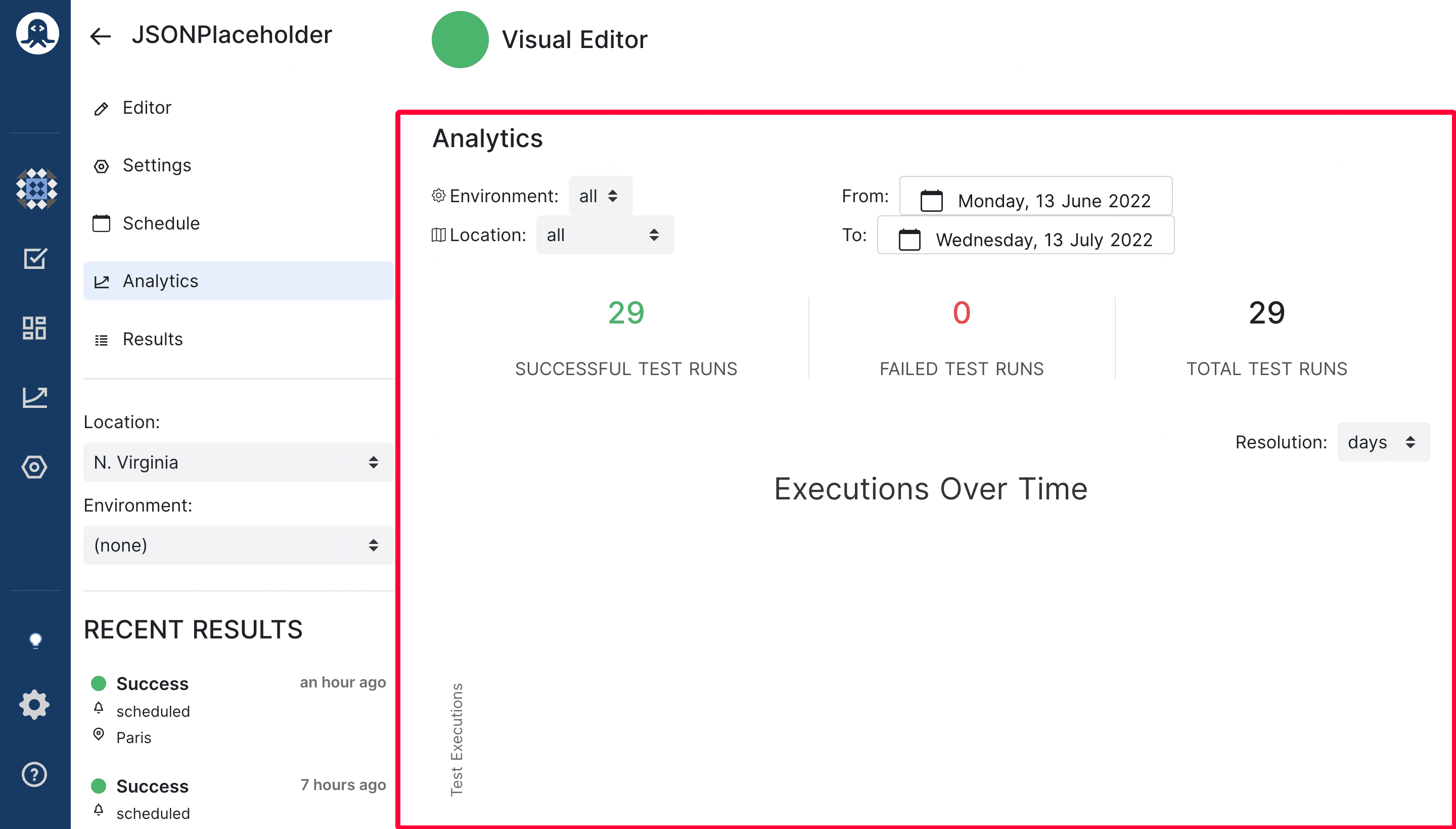Open the (none) environment dropdown

[x=239, y=545]
